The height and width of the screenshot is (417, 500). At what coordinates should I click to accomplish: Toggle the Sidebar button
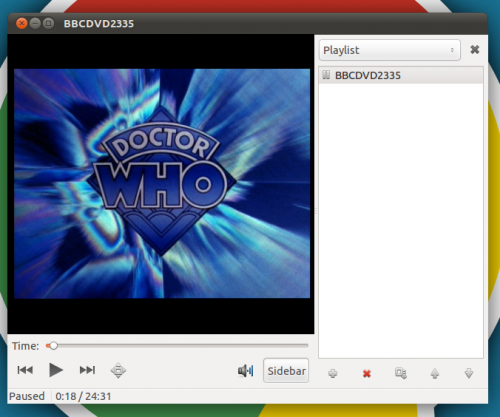point(286,371)
